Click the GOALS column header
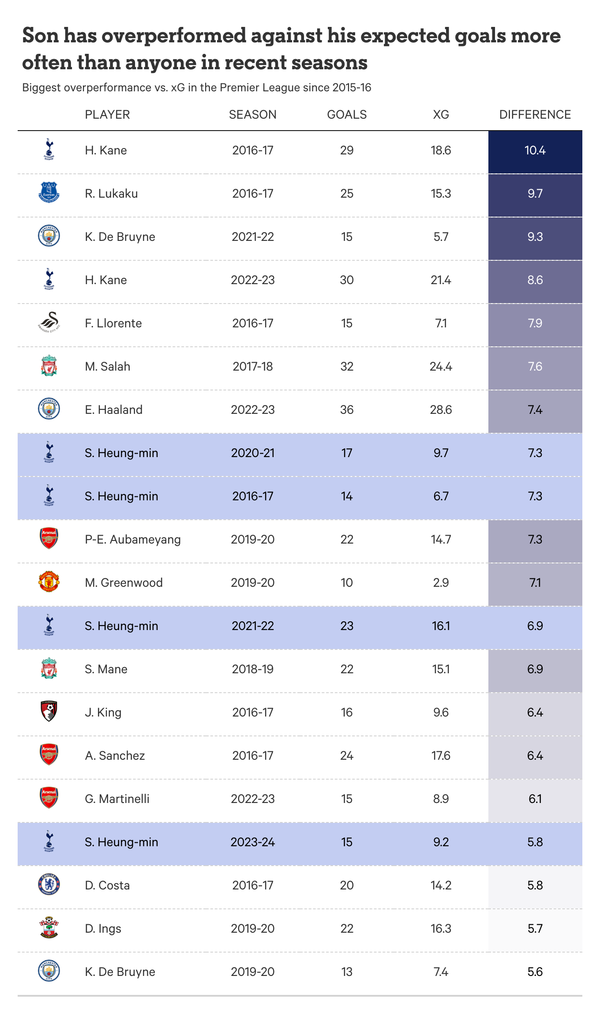 tap(347, 115)
